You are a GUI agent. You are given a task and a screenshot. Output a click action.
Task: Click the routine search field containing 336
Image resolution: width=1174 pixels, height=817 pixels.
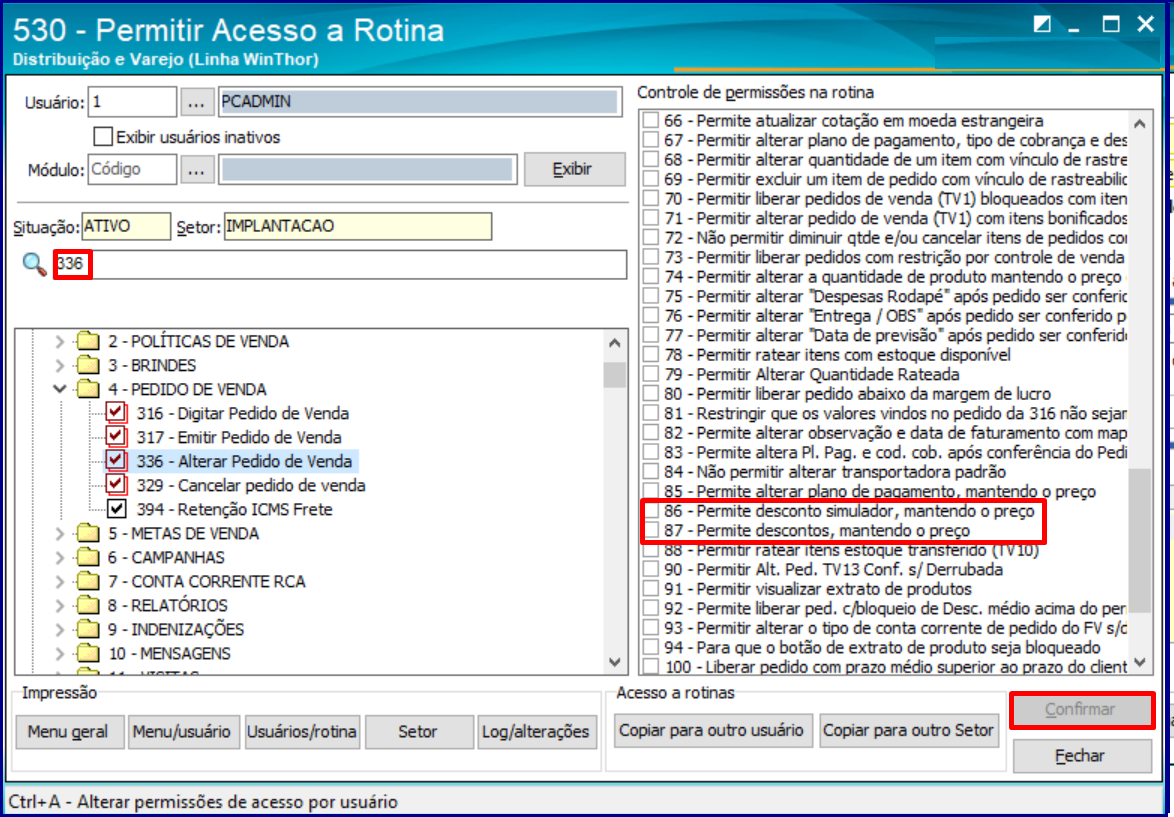click(x=341, y=264)
